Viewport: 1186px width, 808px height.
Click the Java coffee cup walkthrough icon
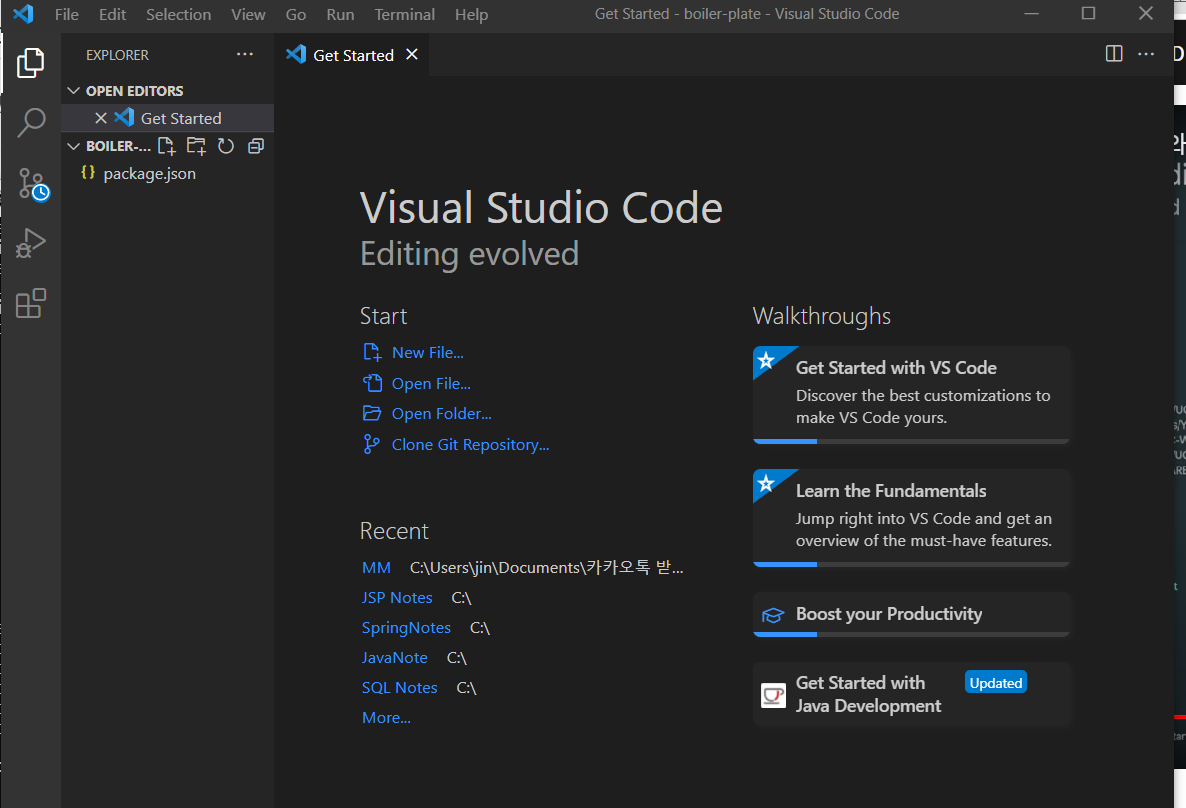click(773, 695)
